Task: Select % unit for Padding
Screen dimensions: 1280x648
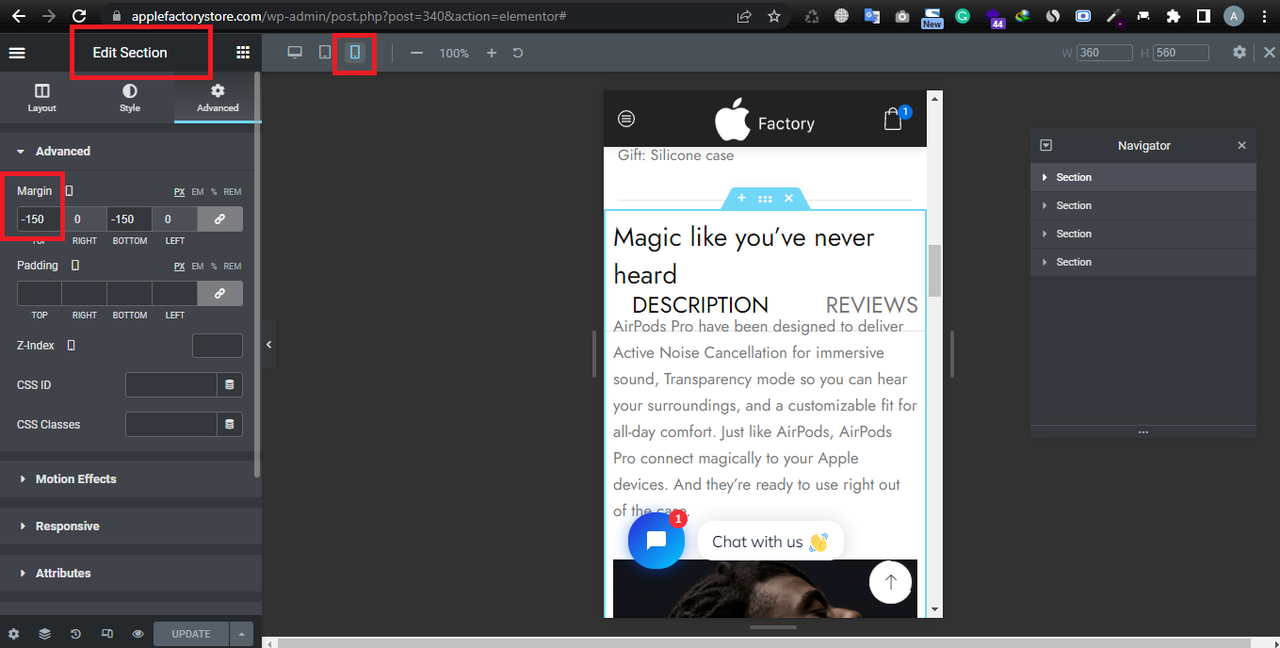Action: pos(214,266)
